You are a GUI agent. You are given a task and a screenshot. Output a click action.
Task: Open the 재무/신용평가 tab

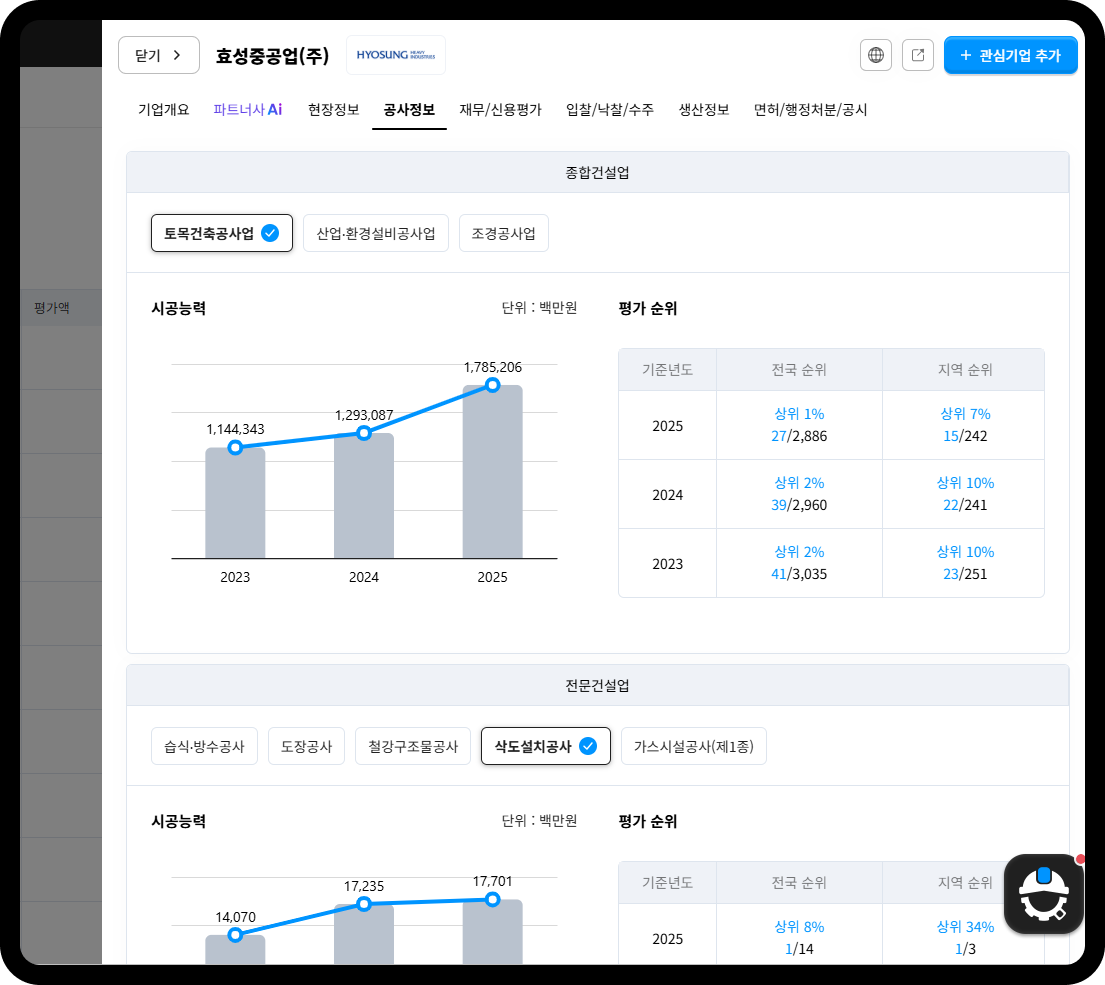(500, 110)
